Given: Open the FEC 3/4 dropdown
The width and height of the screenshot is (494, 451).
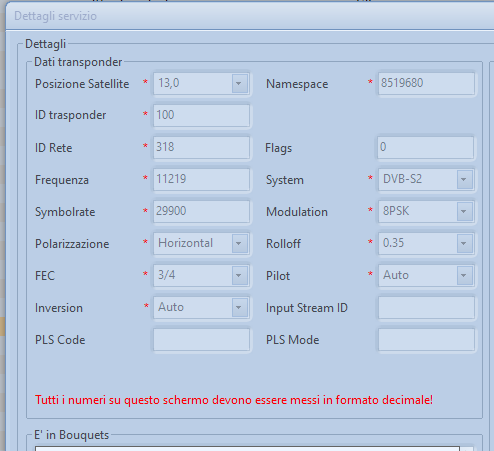Looking at the screenshot, I should (201, 275).
